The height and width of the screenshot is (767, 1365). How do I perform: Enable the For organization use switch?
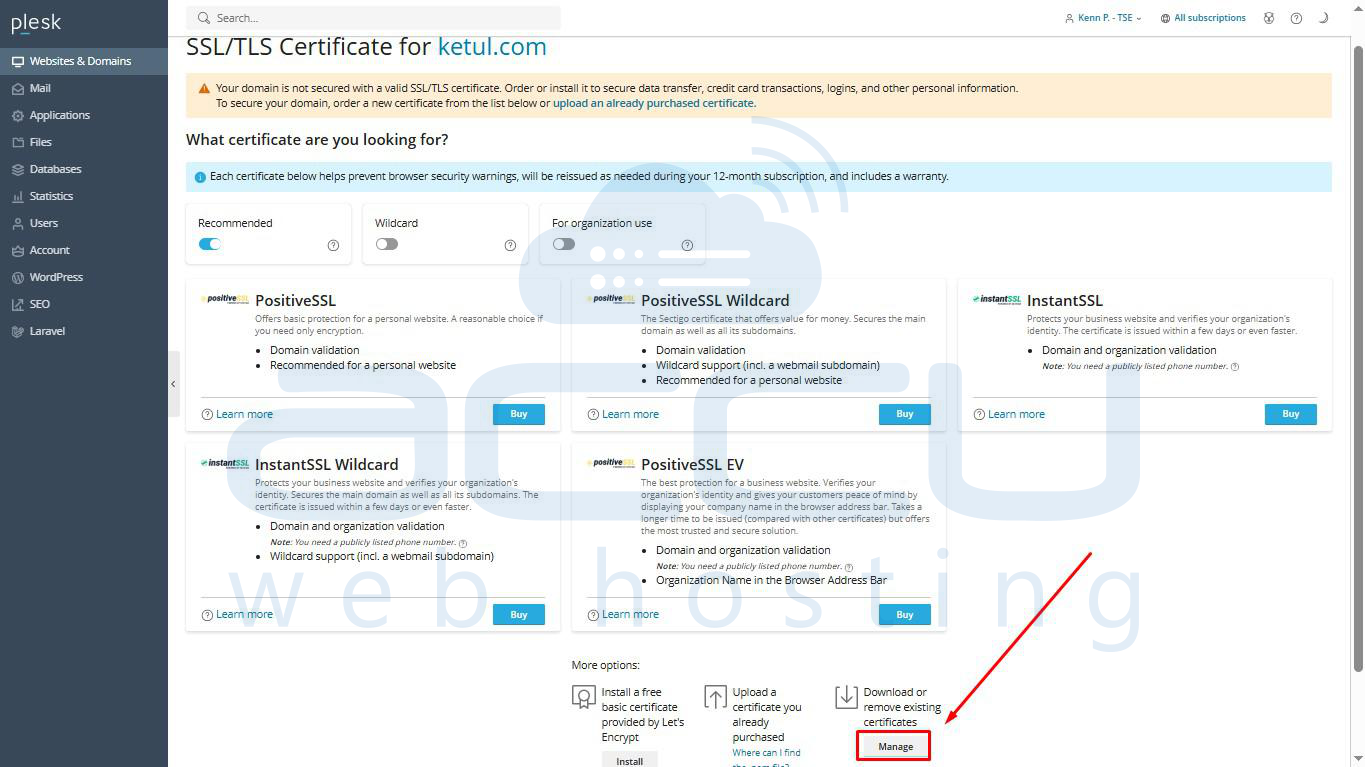click(x=564, y=244)
